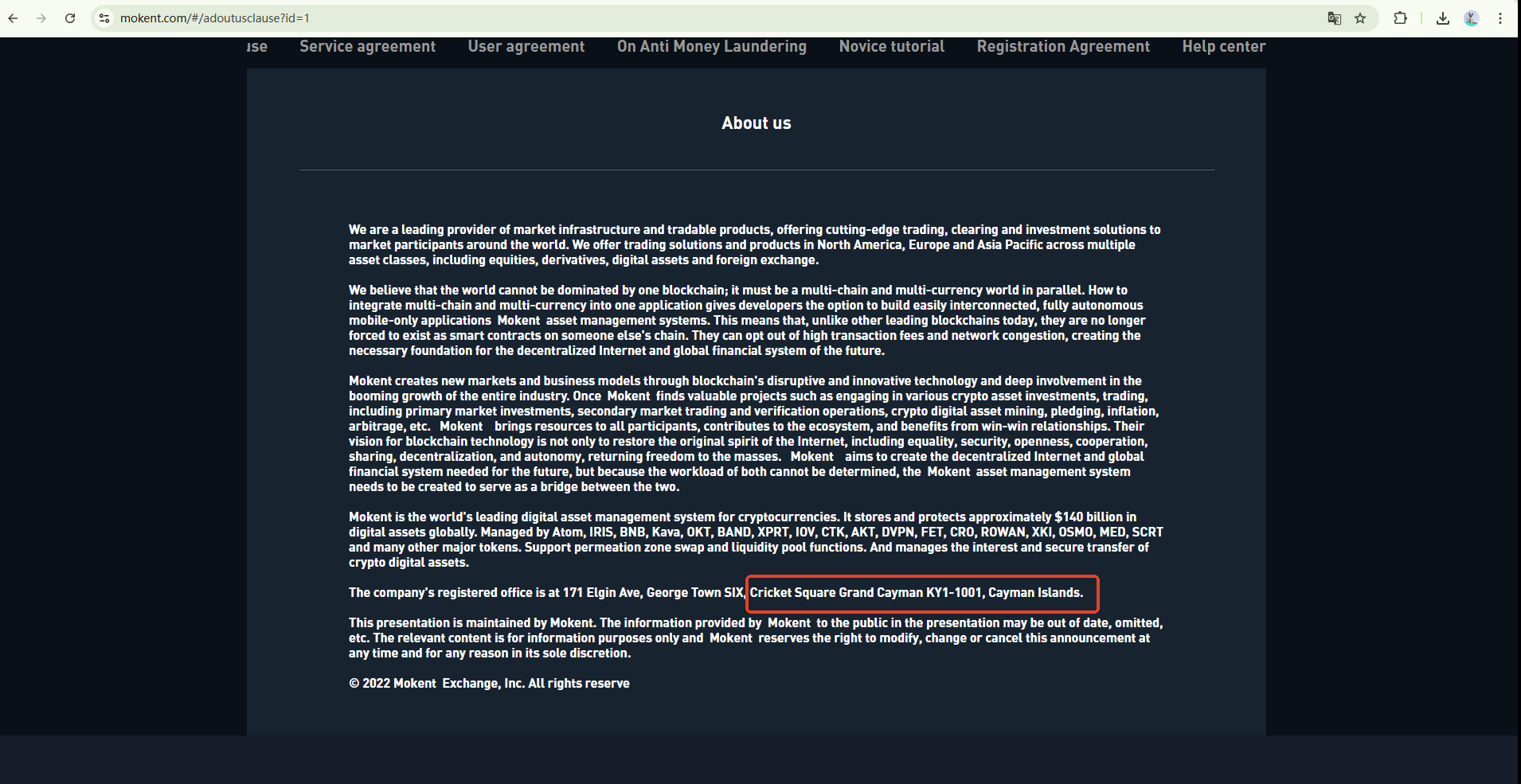Go forward to the next page
The image size is (1521, 784).
(x=41, y=18)
